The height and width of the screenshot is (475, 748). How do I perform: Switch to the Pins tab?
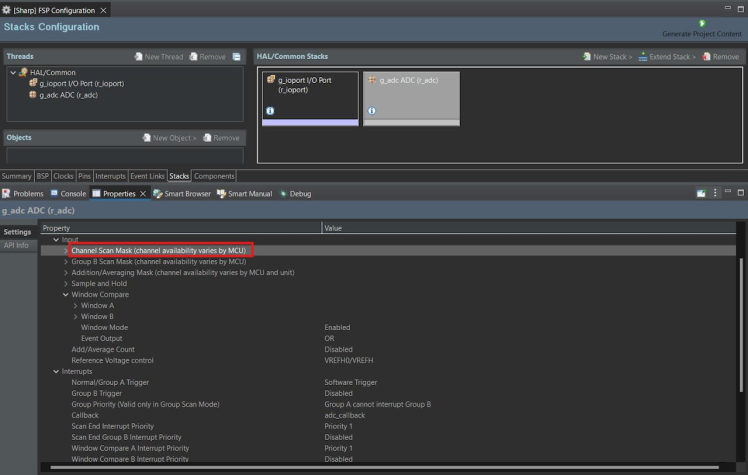pos(85,176)
